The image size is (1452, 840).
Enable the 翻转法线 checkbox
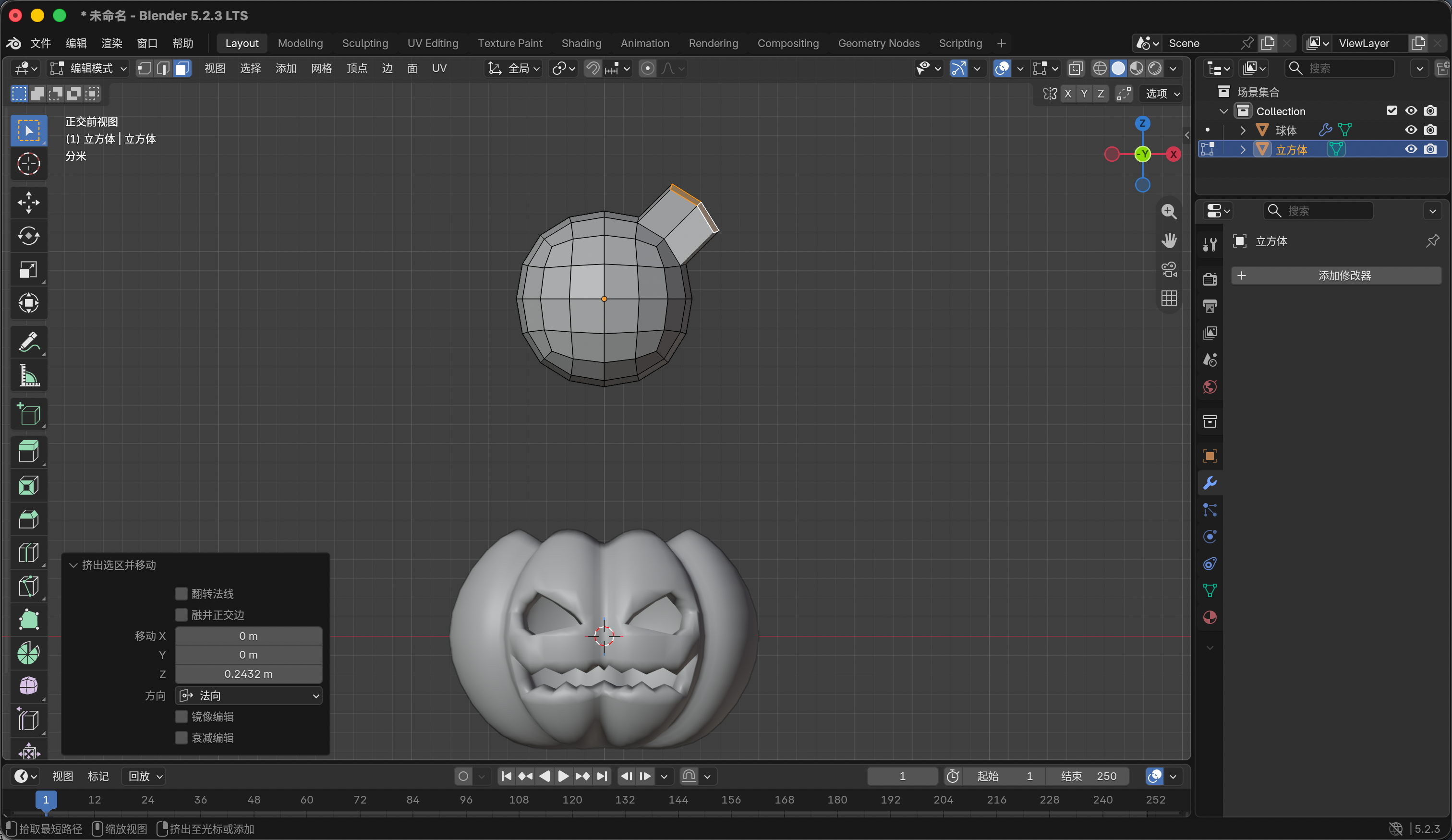[x=181, y=593]
